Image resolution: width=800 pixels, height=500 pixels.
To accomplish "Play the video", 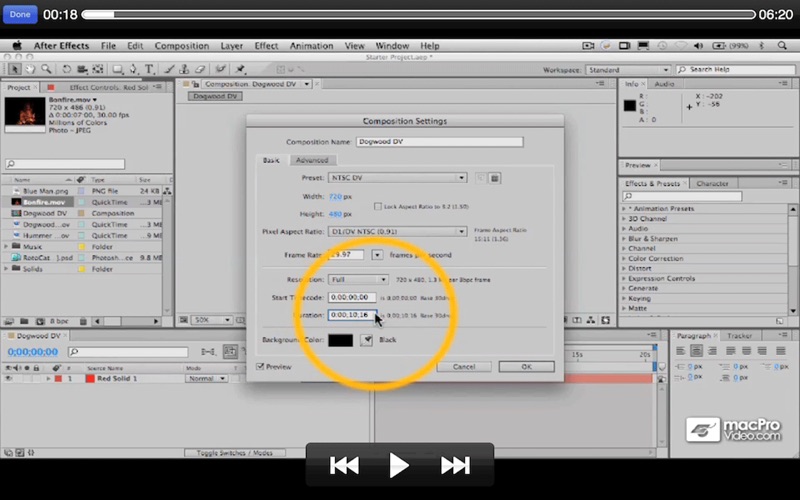I will [398, 465].
